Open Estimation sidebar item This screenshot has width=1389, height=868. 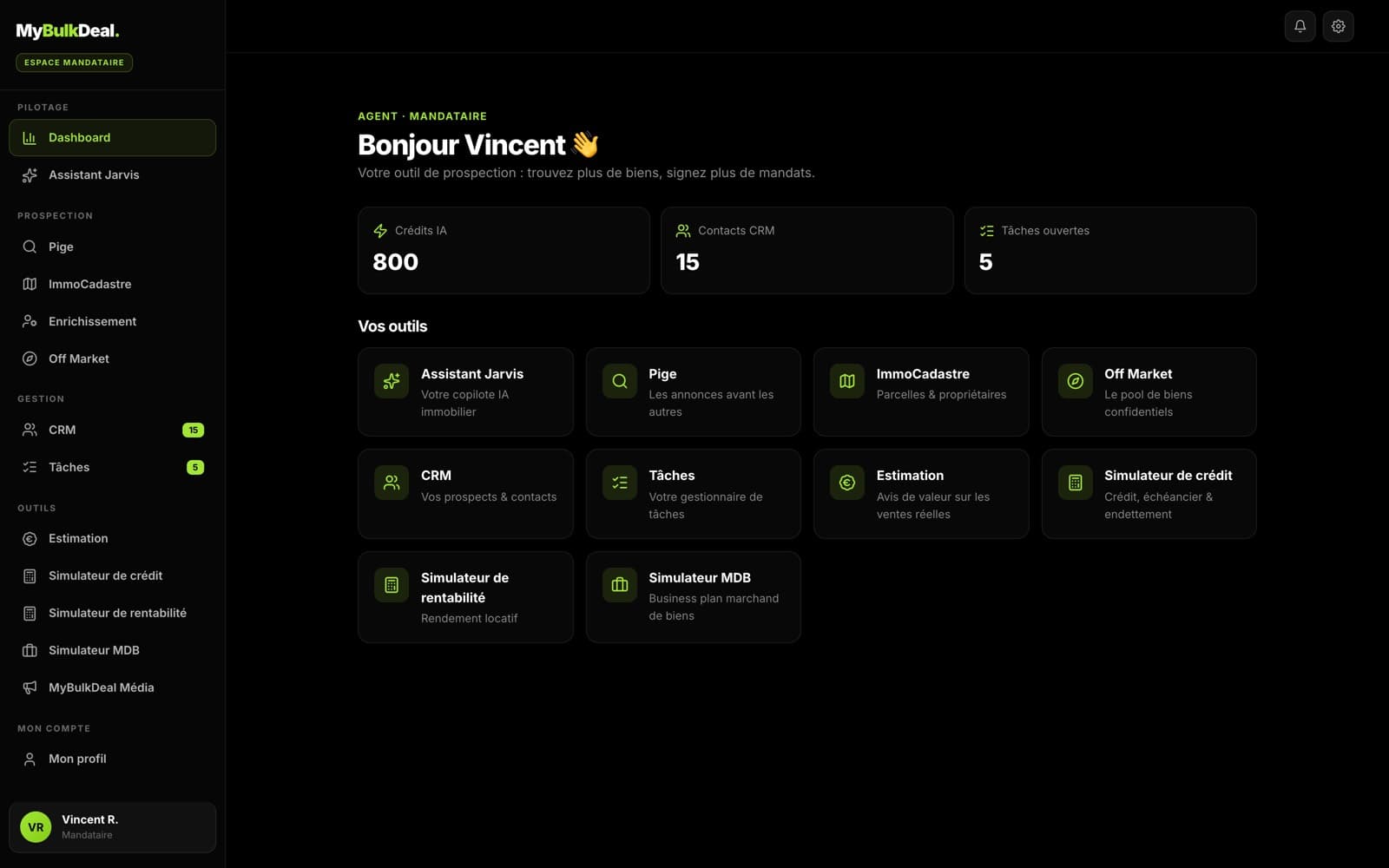point(112,538)
